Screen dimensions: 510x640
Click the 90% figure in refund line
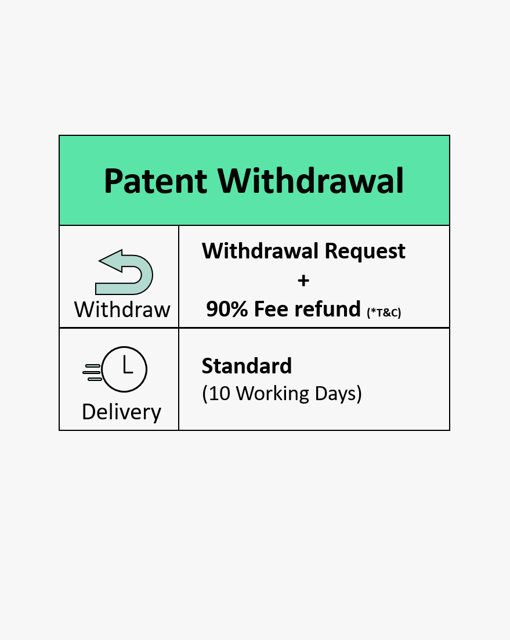pyautogui.click(x=227, y=309)
